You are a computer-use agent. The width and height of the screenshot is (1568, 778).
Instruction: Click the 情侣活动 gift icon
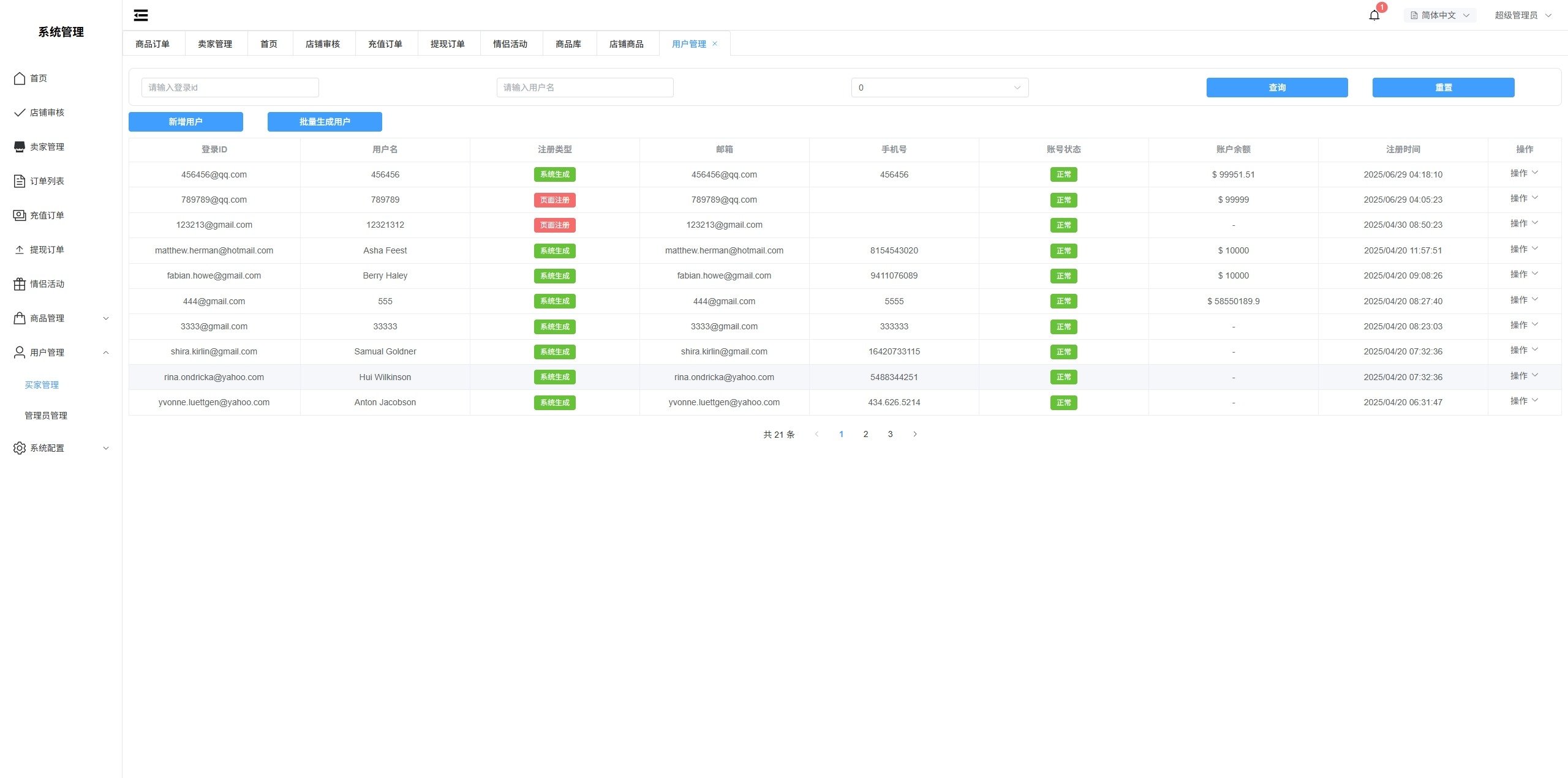tap(20, 284)
